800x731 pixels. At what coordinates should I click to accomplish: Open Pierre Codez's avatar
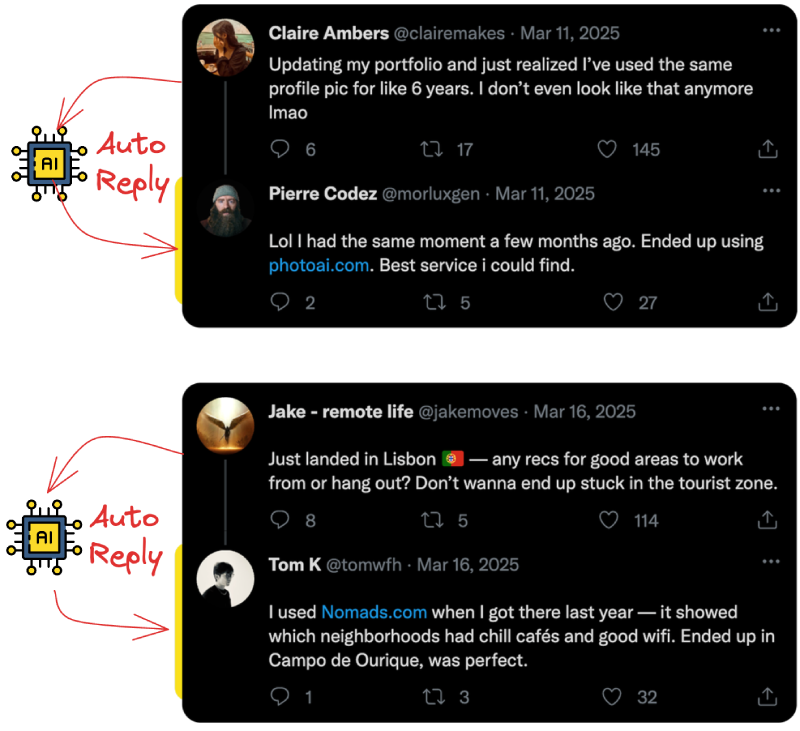tap(225, 208)
